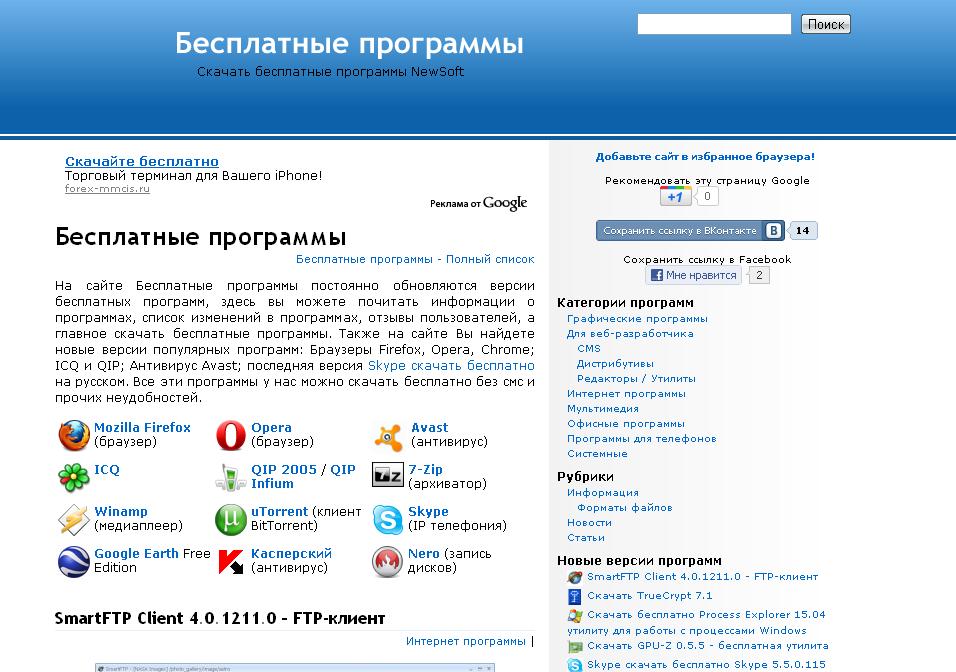Click the orange Avast antivirus icon
Screen dimensions: 956x672
pyautogui.click(x=388, y=437)
